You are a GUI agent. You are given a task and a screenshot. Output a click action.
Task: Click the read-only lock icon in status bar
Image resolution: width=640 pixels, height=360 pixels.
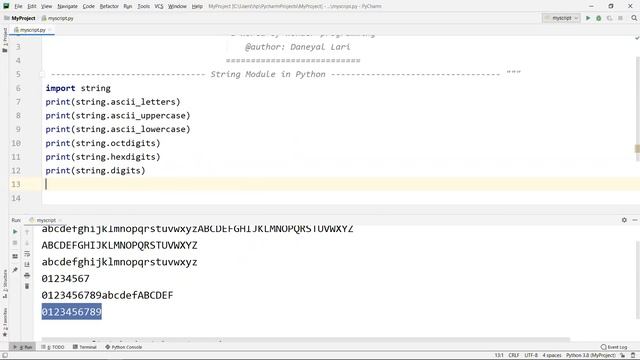pos(622,355)
